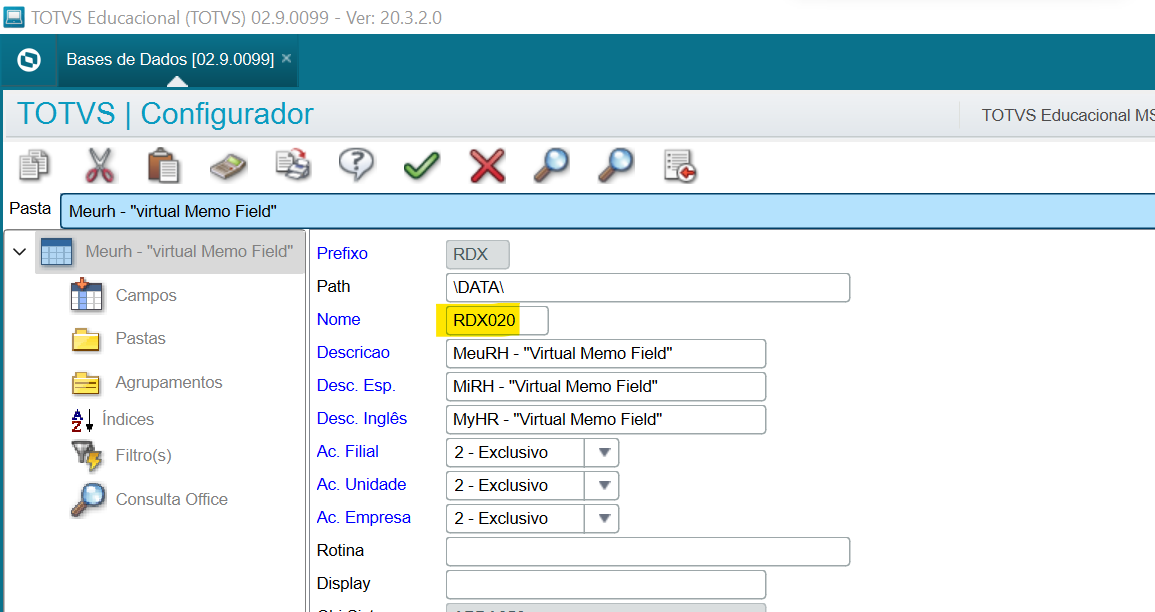
Task: Open Consulta Office in the tree
Action: pyautogui.click(x=172, y=499)
